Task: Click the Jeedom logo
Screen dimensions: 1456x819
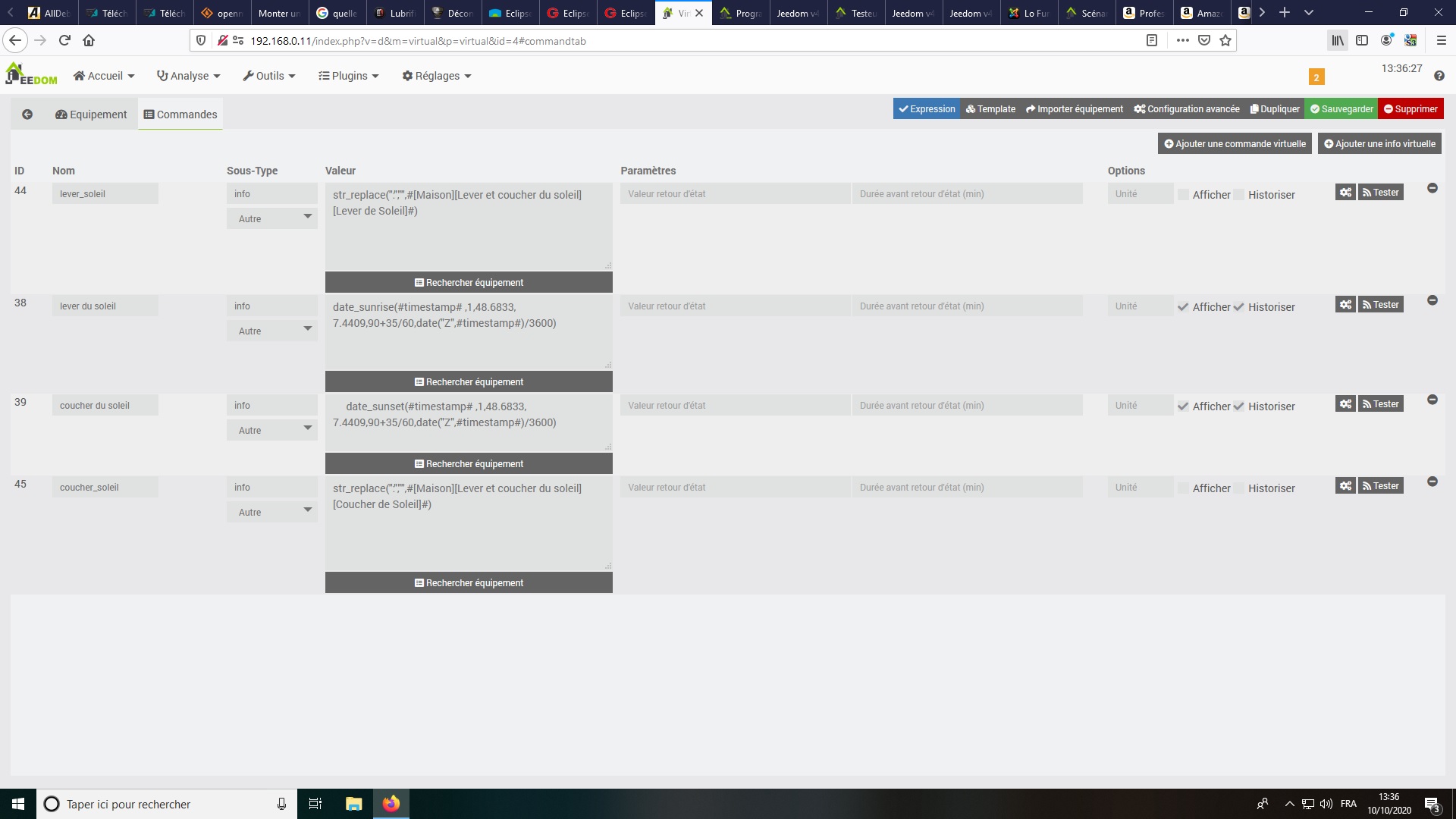Action: [x=31, y=74]
